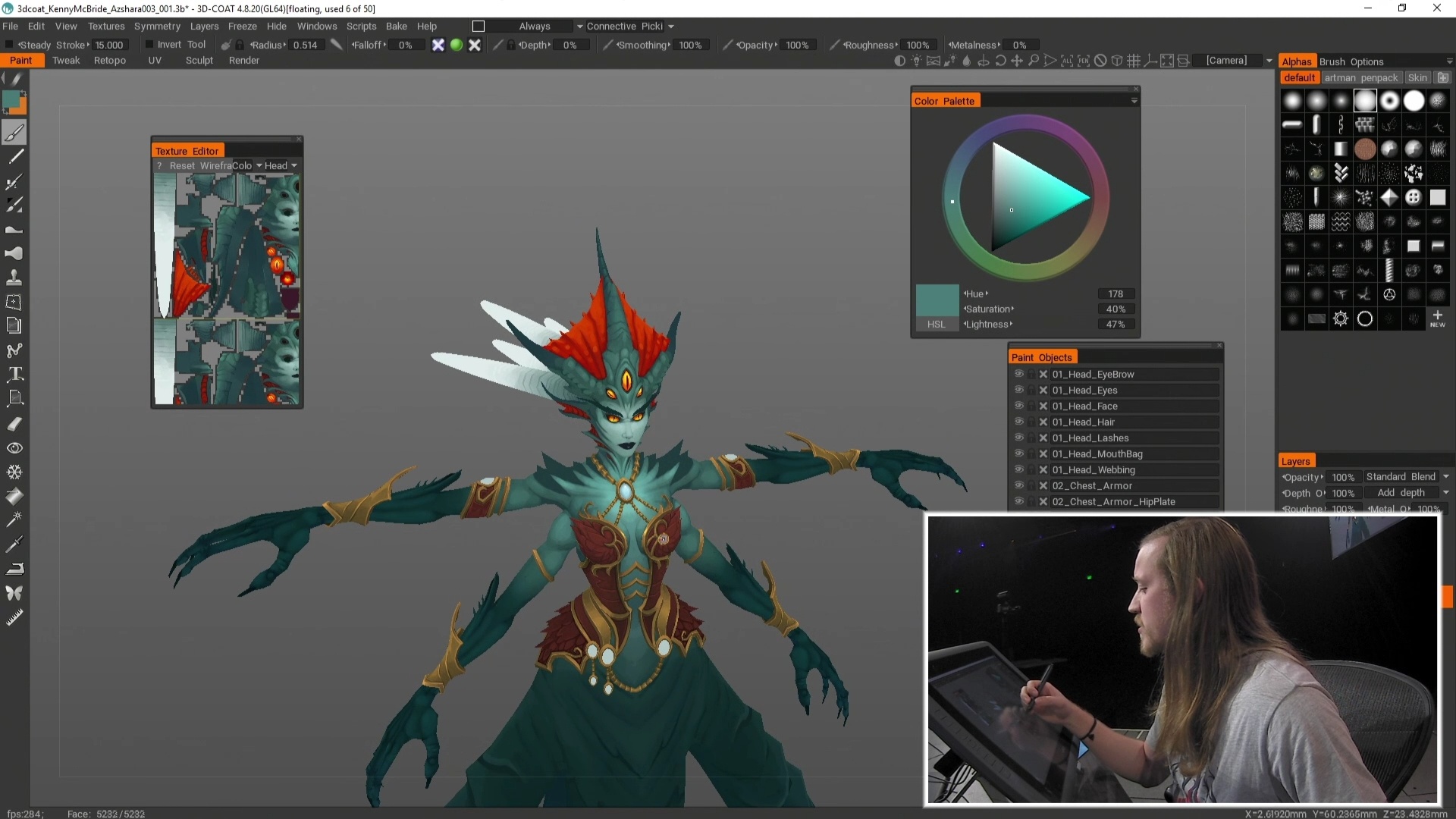Image resolution: width=1456 pixels, height=819 pixels.
Task: Select the Skin alpha set
Action: click(1417, 78)
